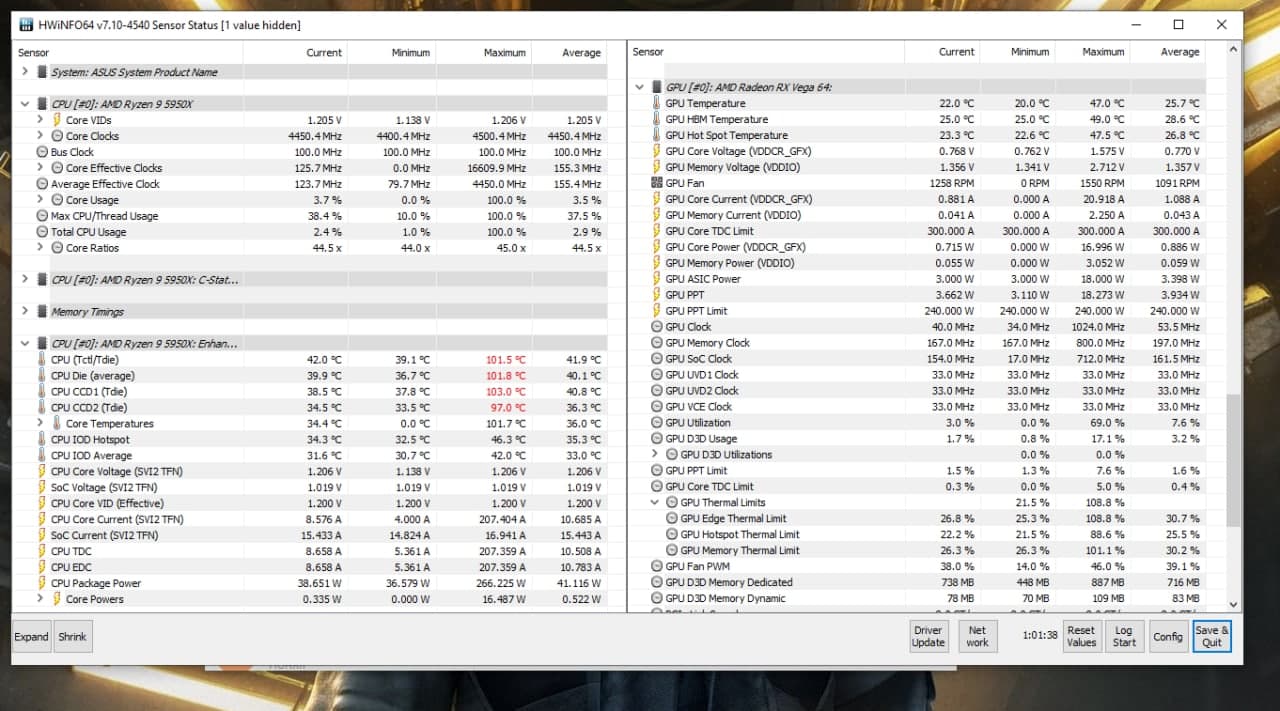Click the GPU Memory Clock icon
This screenshot has width=1280, height=711.
(x=656, y=343)
